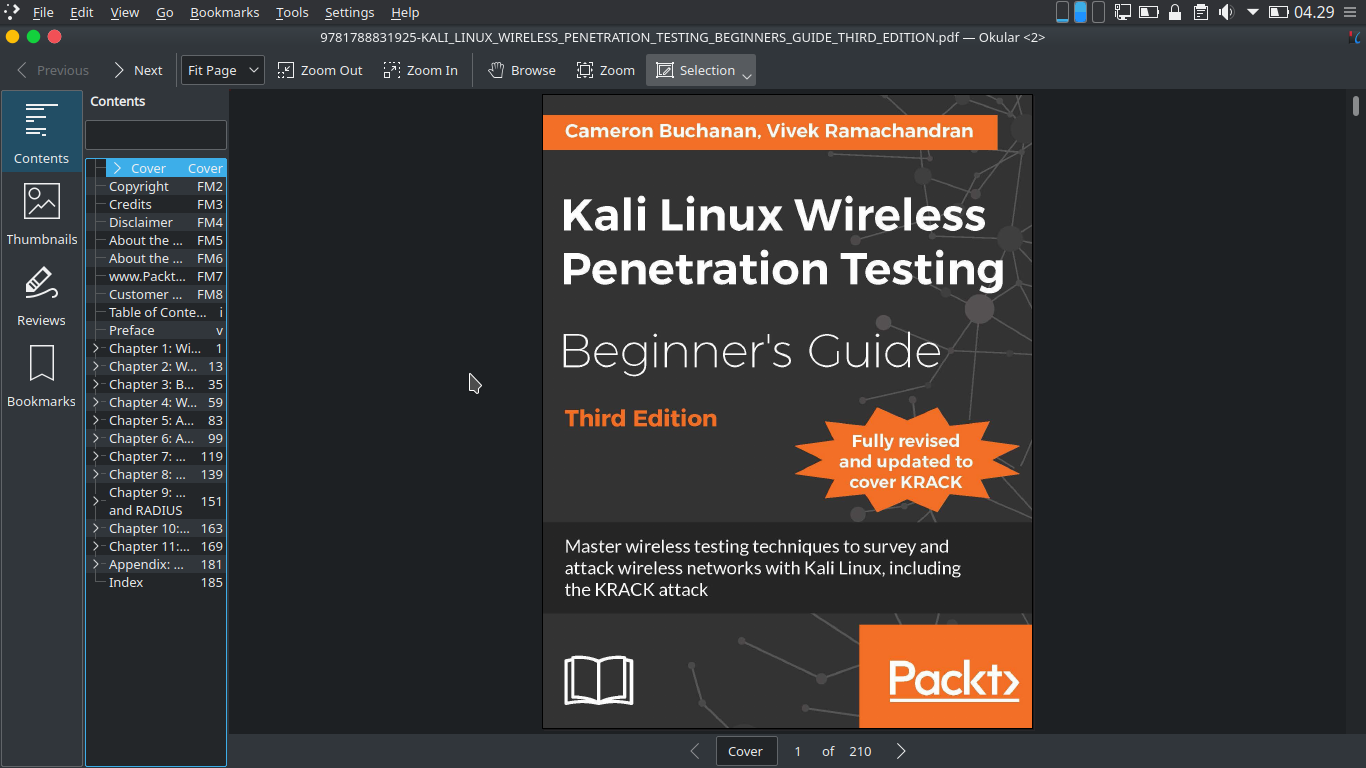Expand the Cover tree entry
Viewport: 1366px width, 768px height.
[117, 168]
